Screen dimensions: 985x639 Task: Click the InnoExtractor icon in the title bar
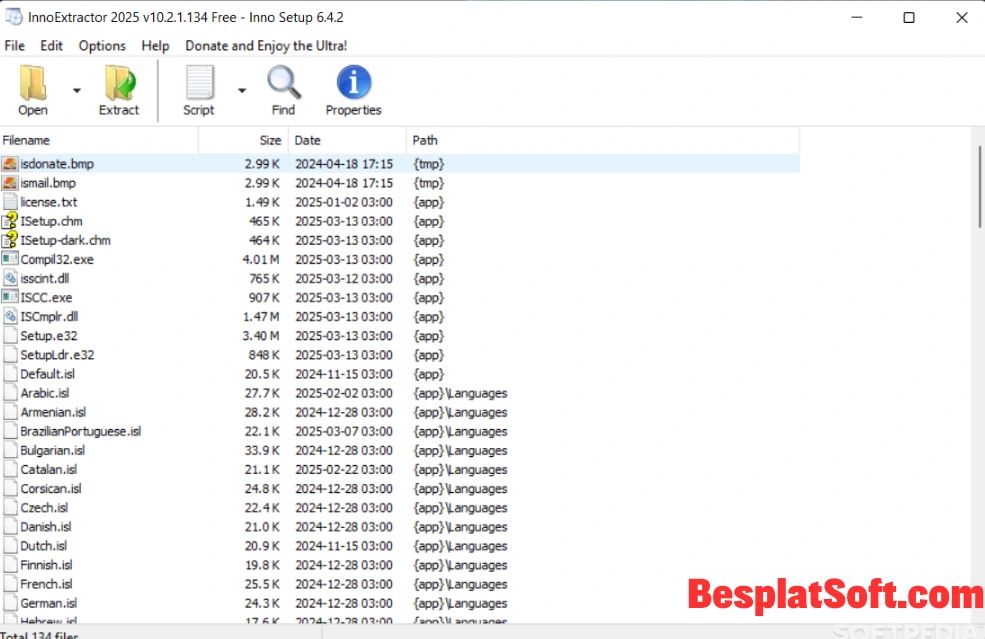(14, 16)
